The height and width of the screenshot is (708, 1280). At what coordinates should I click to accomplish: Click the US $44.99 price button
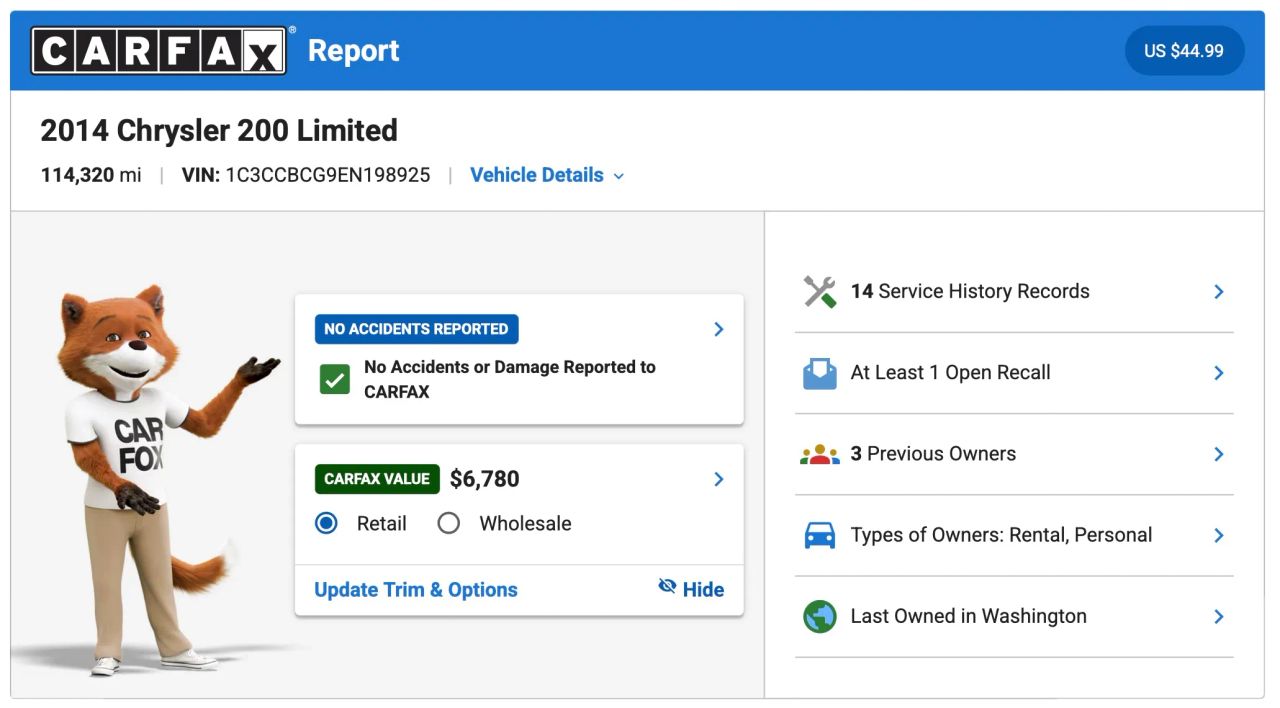pos(1184,51)
